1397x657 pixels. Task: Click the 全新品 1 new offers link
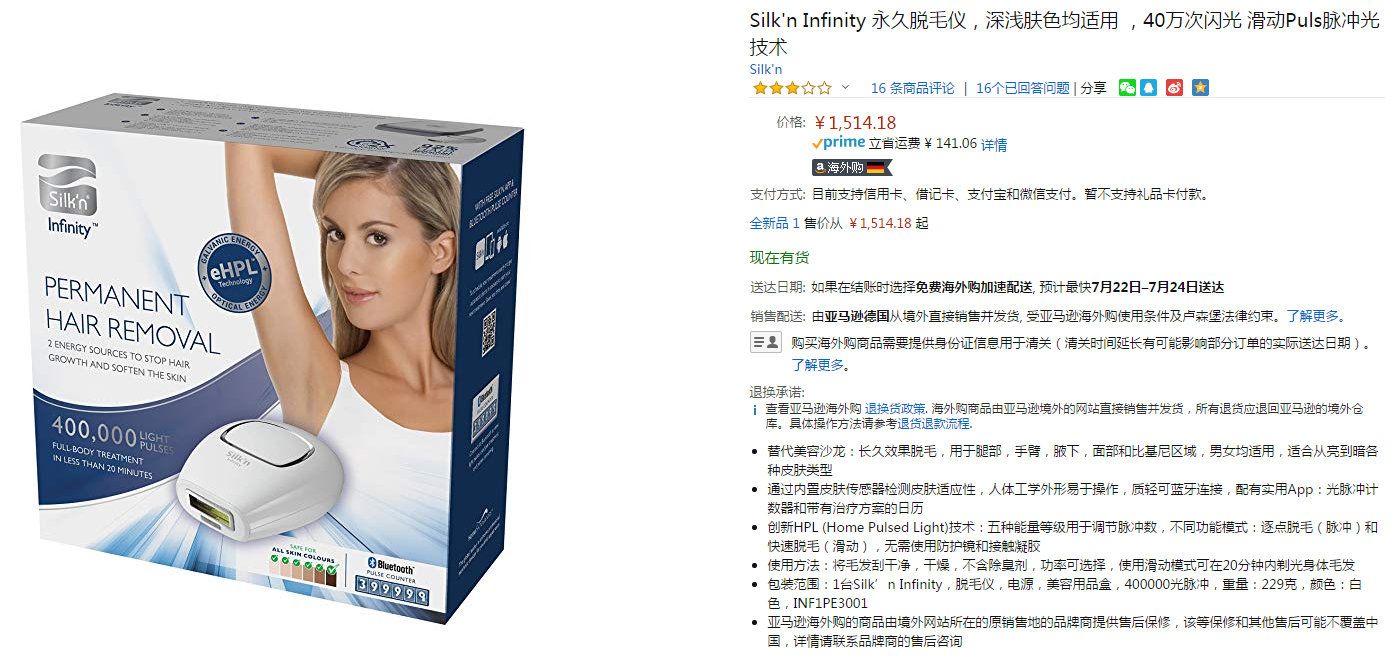click(x=775, y=223)
